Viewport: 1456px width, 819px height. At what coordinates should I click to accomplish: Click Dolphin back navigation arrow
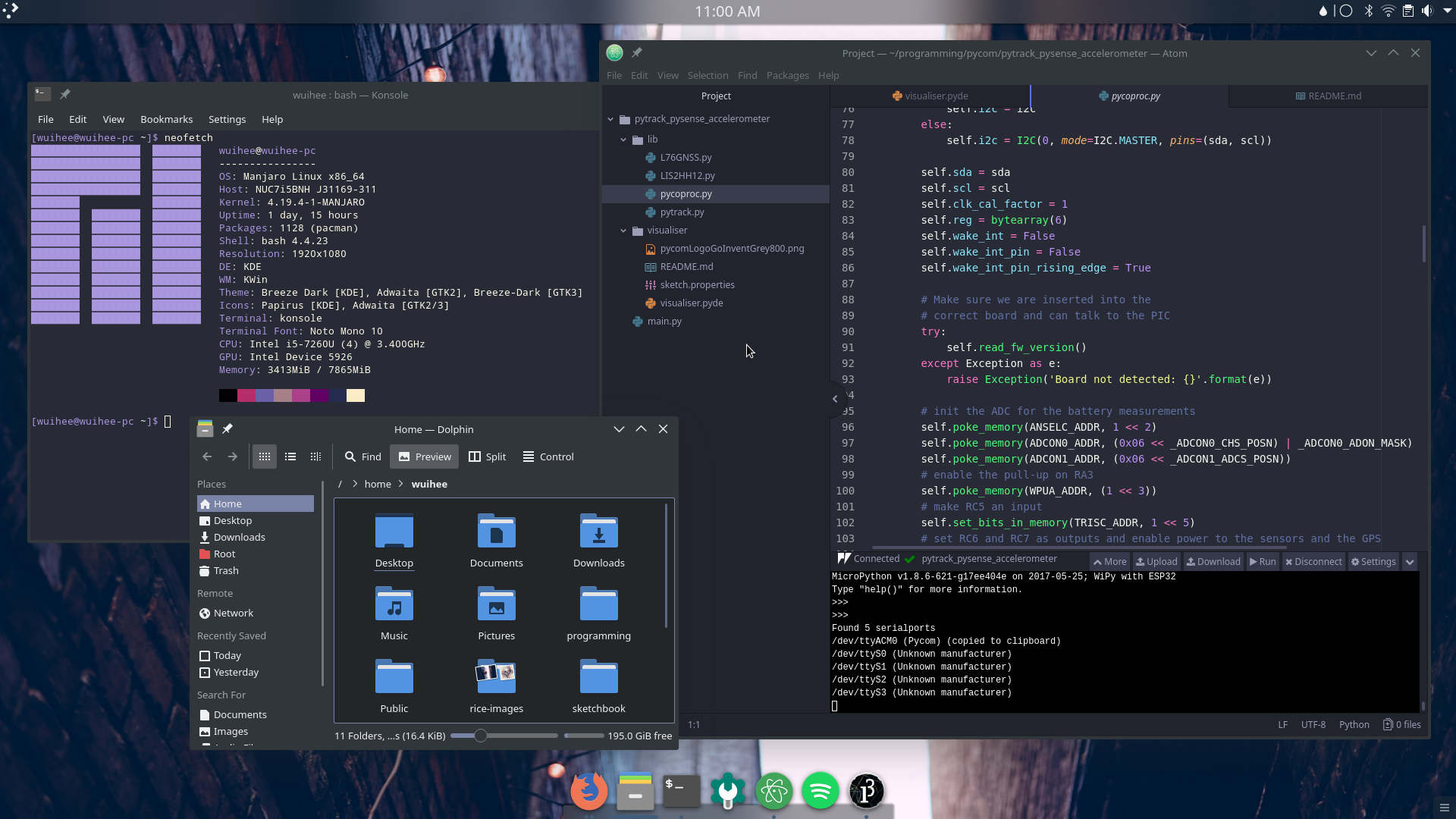click(x=207, y=457)
